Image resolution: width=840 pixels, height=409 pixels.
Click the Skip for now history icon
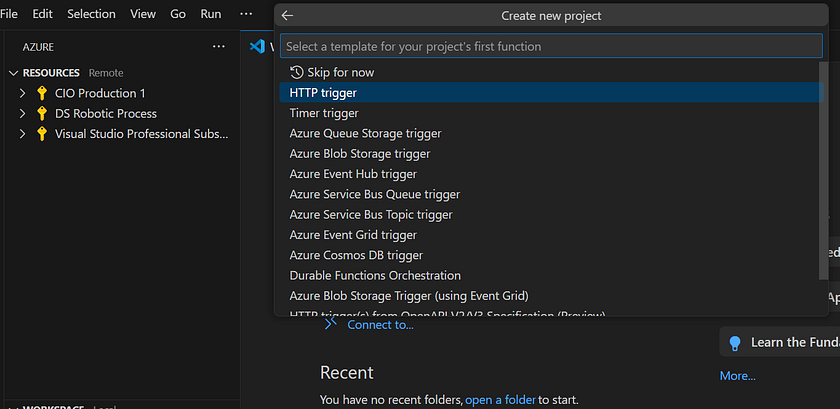click(x=296, y=72)
